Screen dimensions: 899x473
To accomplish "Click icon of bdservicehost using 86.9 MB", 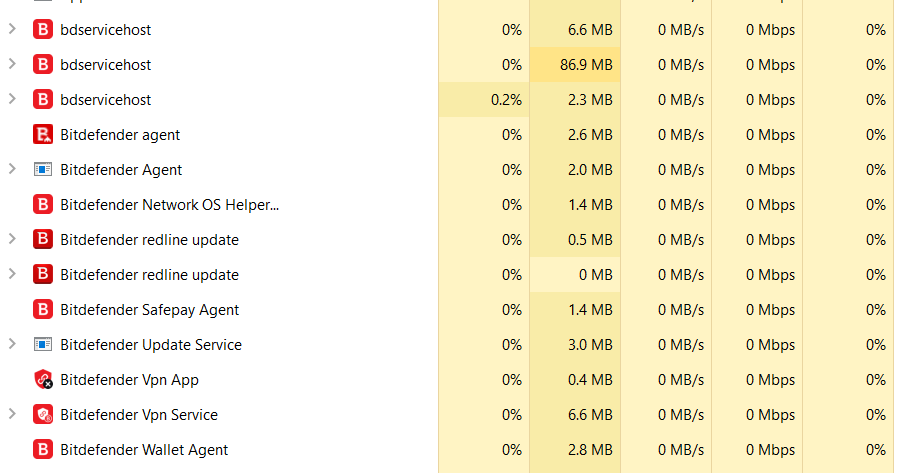I will tap(43, 65).
